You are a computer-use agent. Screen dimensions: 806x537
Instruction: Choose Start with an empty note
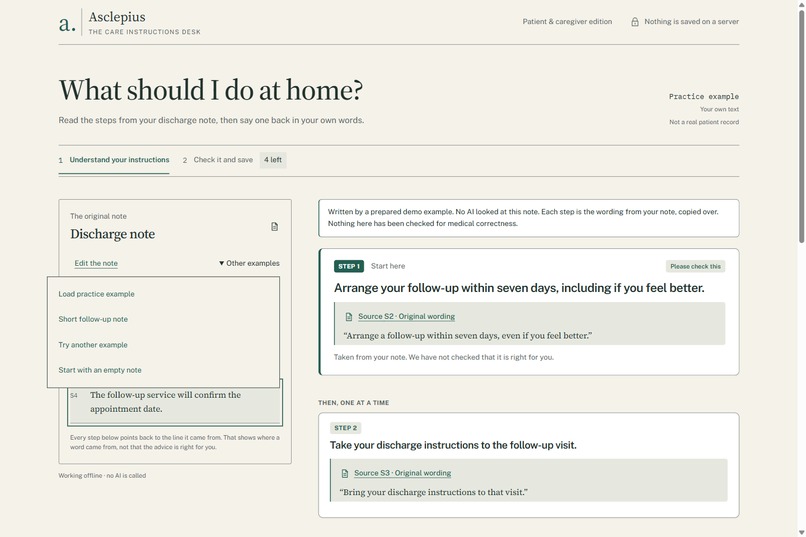tap(100, 370)
